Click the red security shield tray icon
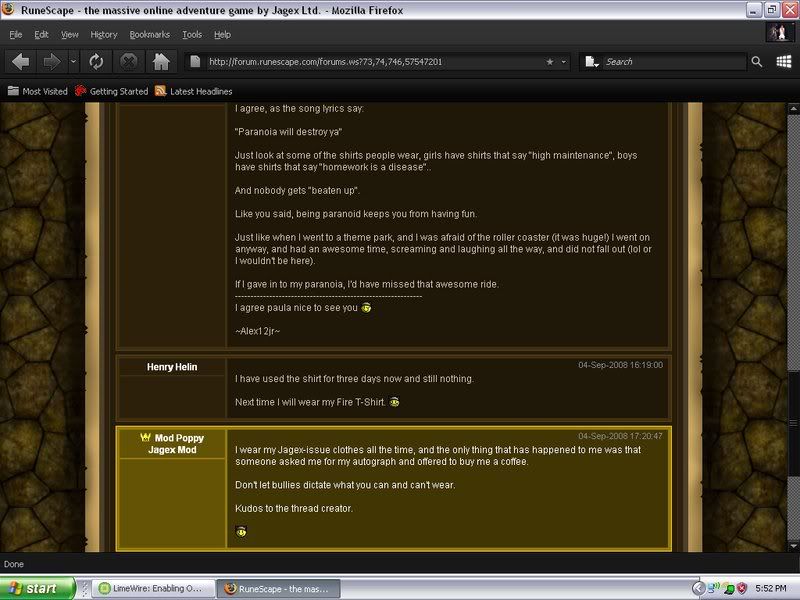This screenshot has width=800, height=600. pos(742,588)
